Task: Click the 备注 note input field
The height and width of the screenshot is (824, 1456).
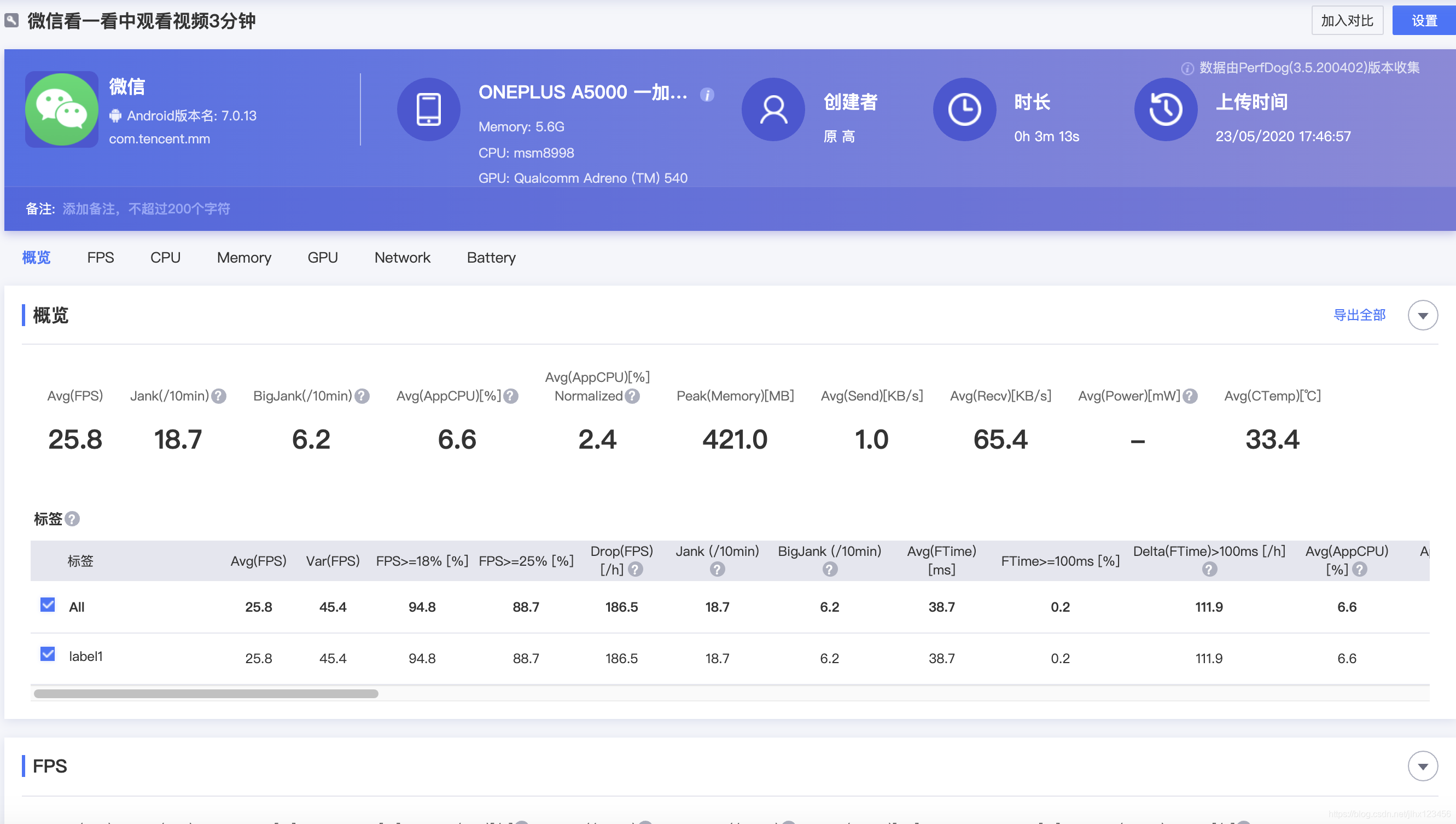Action: (146, 209)
